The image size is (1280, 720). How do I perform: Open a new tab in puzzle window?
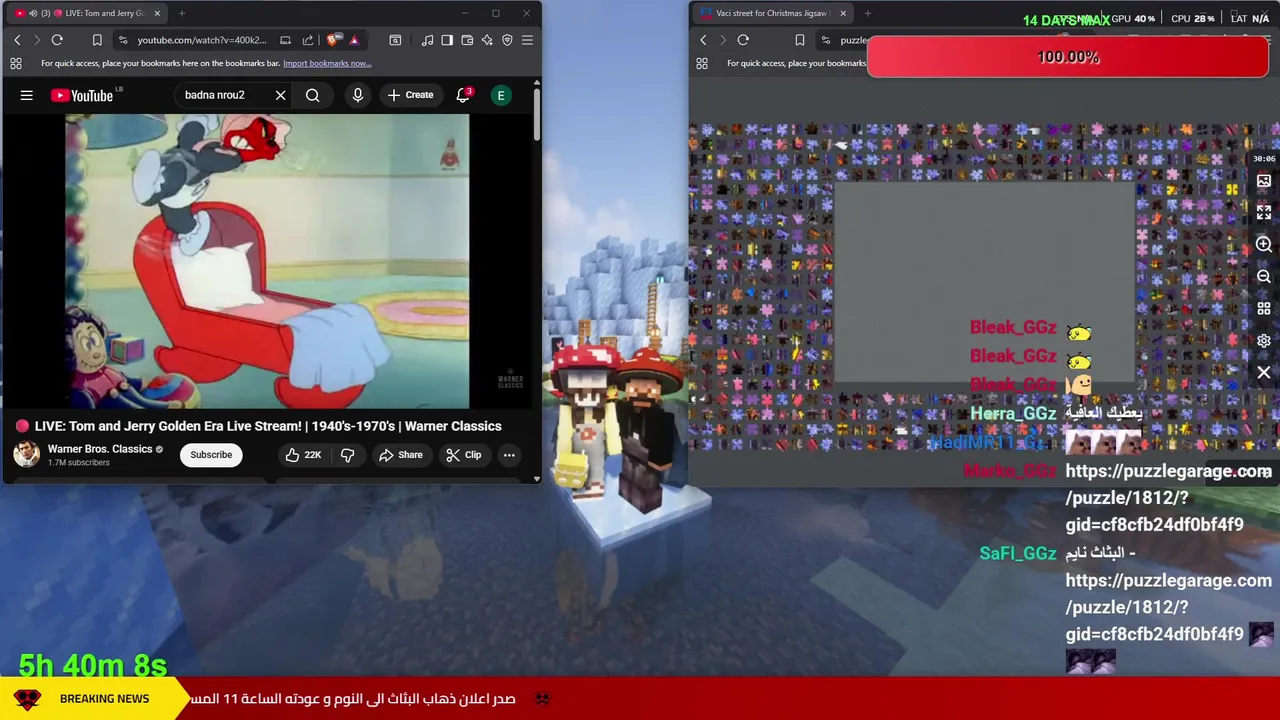point(867,13)
